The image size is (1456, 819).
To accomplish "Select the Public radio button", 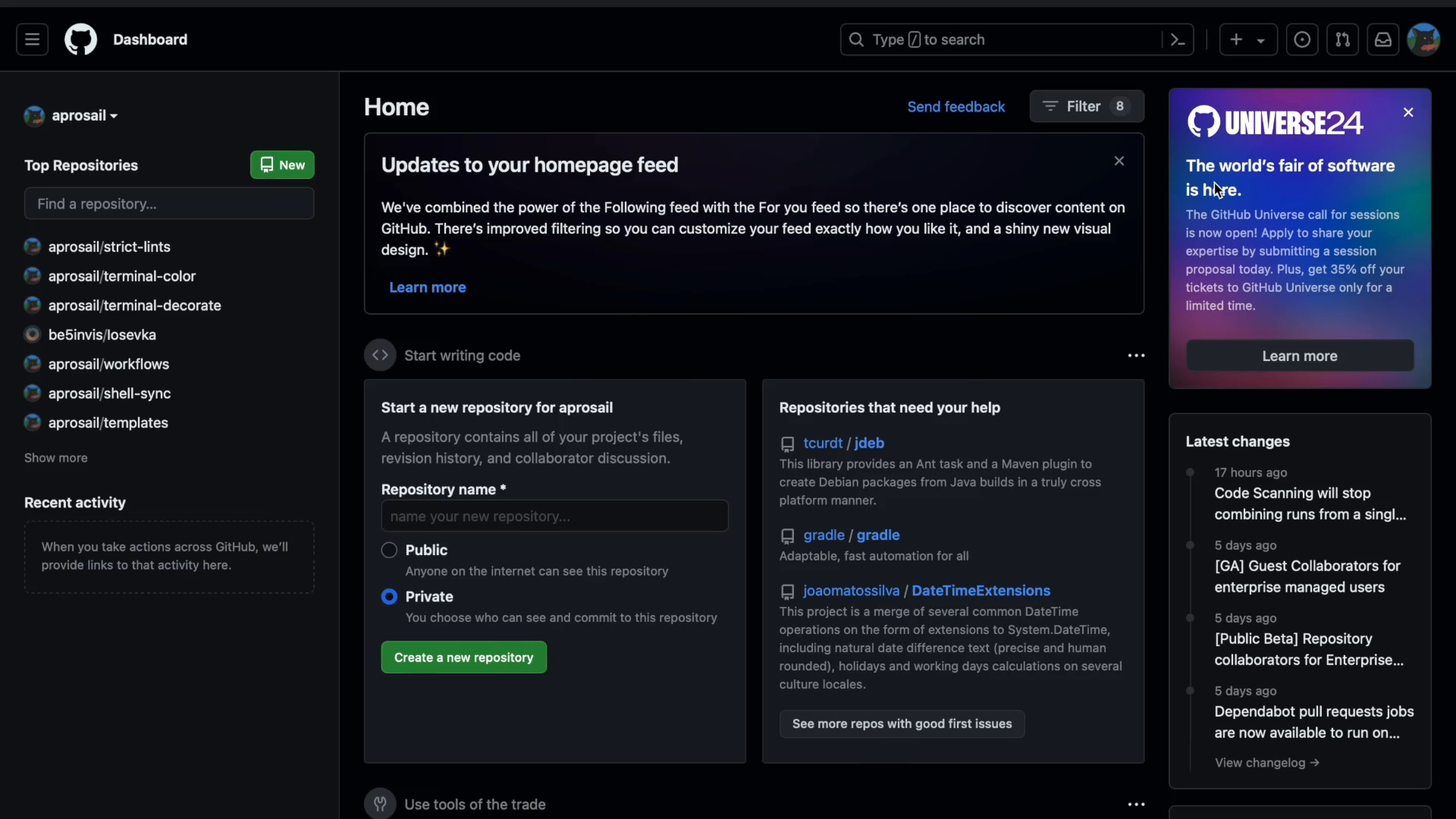I will (388, 550).
